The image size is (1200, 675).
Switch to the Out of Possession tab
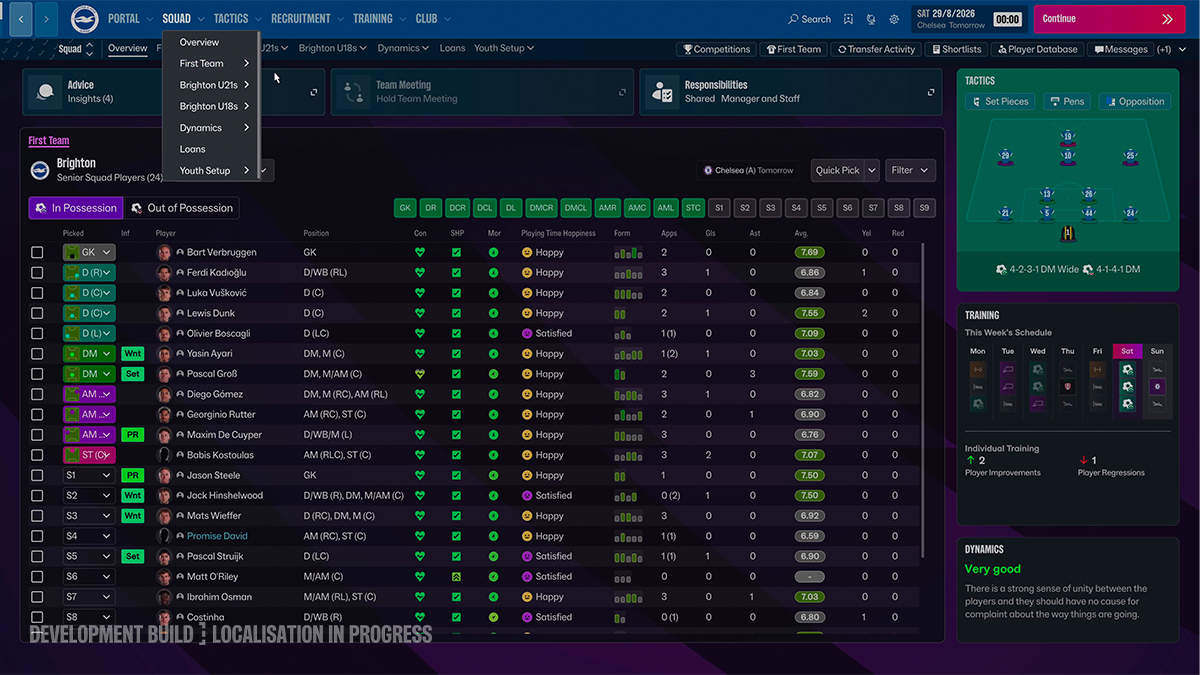pyautogui.click(x=181, y=208)
